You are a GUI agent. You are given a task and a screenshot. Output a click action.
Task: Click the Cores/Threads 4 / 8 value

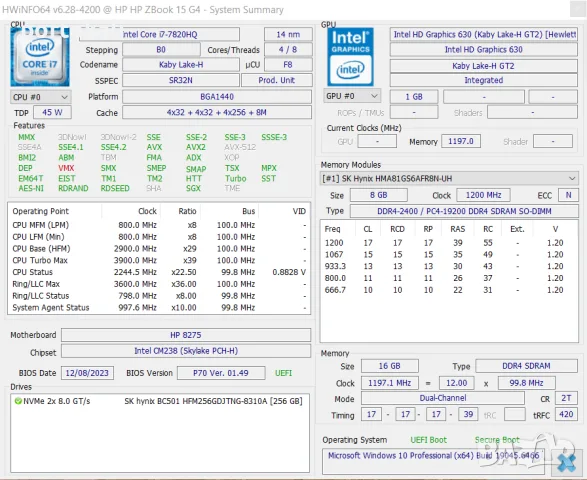tap(288, 49)
